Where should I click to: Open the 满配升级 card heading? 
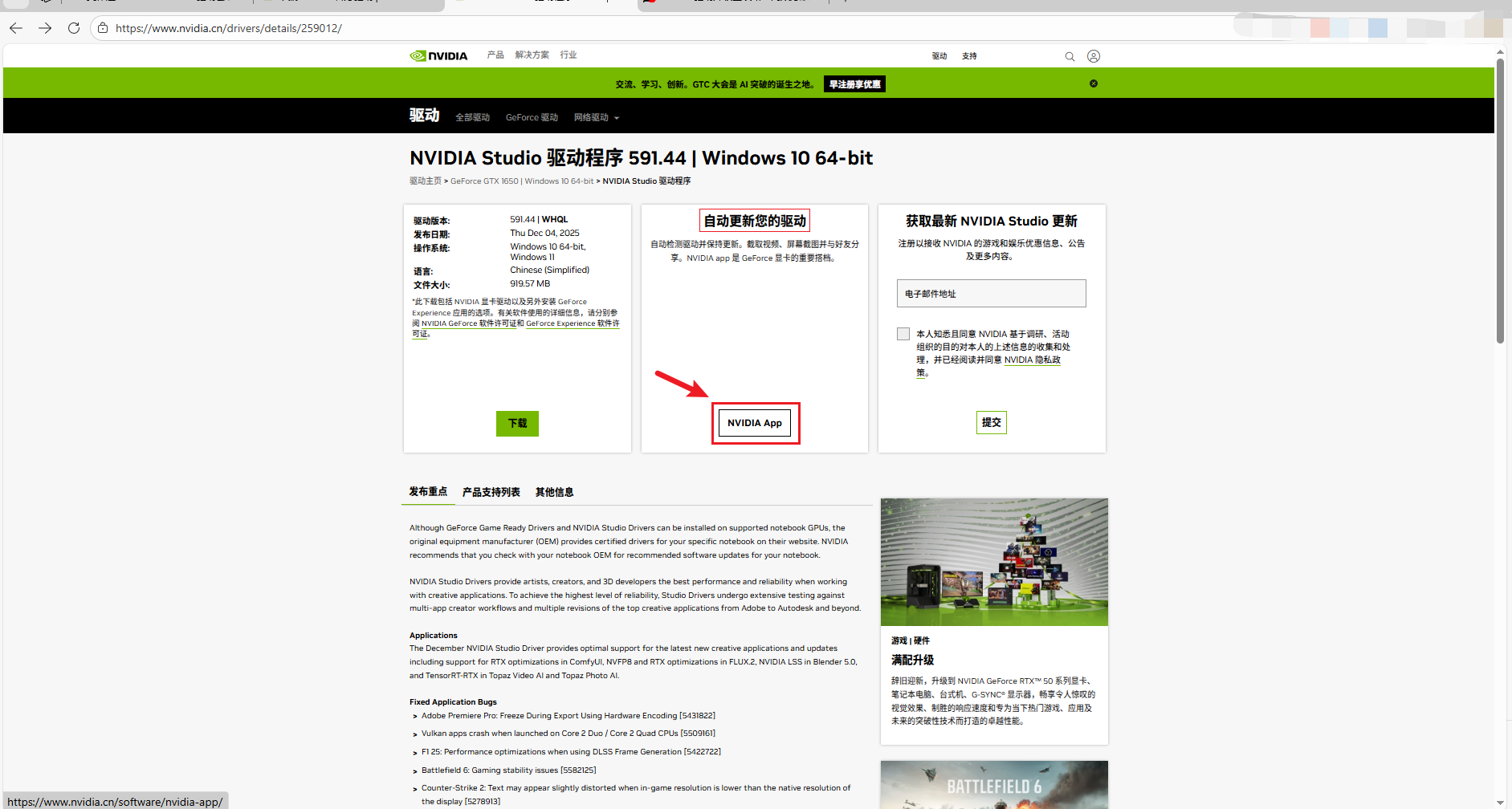click(x=912, y=660)
